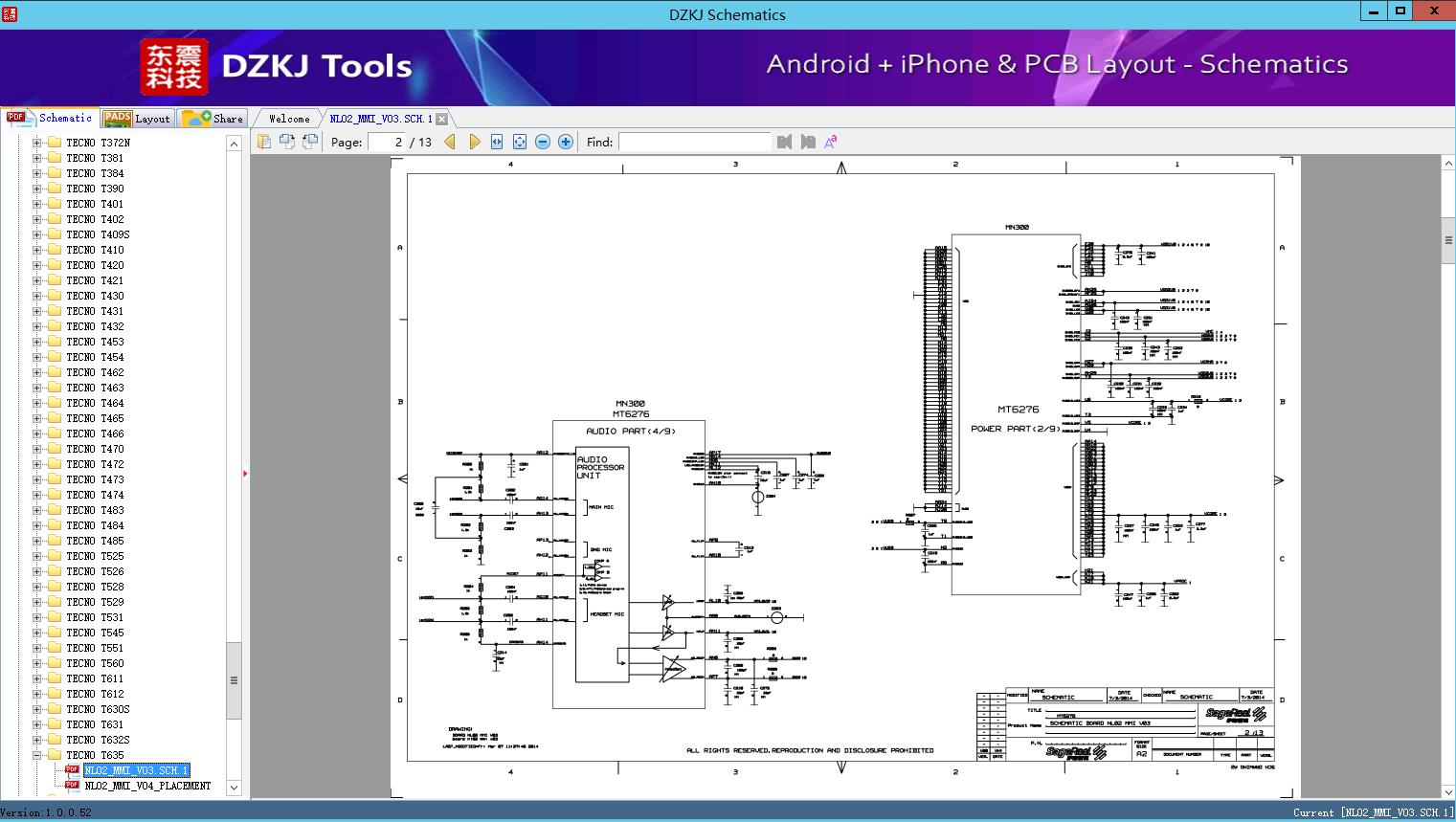Click the TECNO T410 folder icon
1456x822 pixels.
(55, 250)
